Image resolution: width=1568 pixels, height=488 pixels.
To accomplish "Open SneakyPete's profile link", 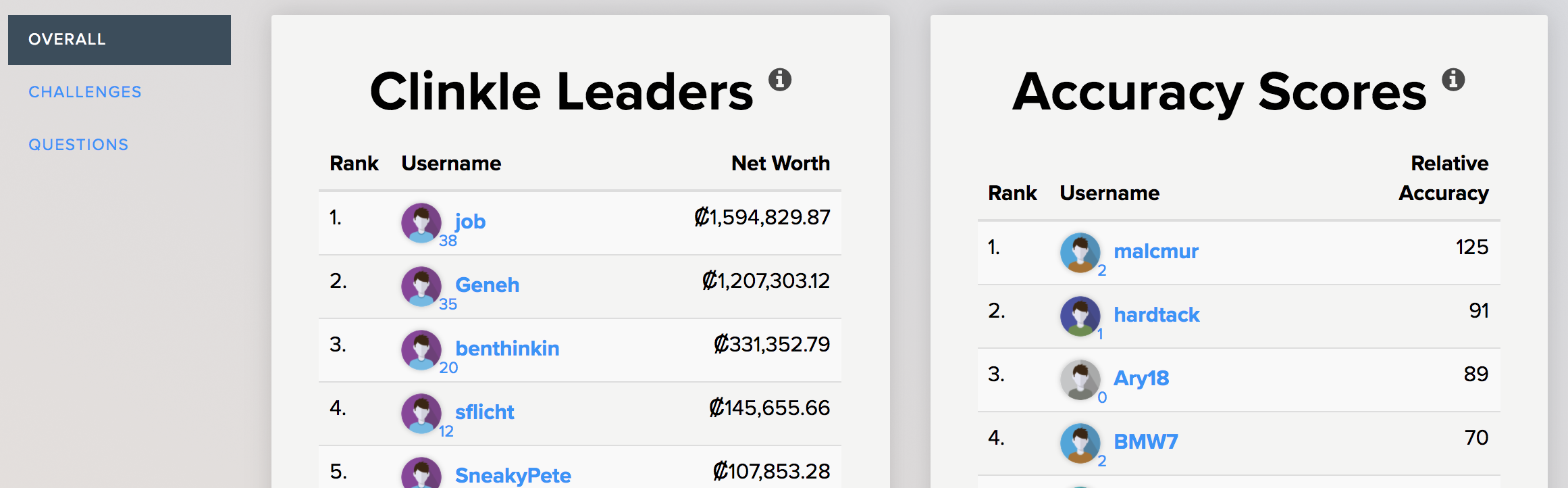I will click(x=513, y=476).
